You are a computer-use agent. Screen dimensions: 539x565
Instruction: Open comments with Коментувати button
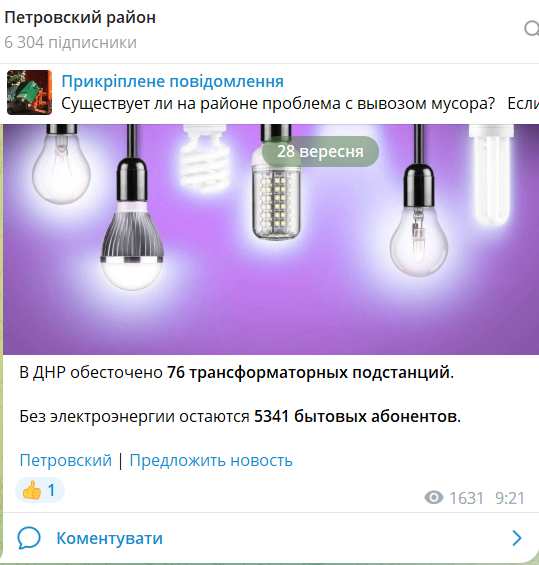click(x=110, y=538)
